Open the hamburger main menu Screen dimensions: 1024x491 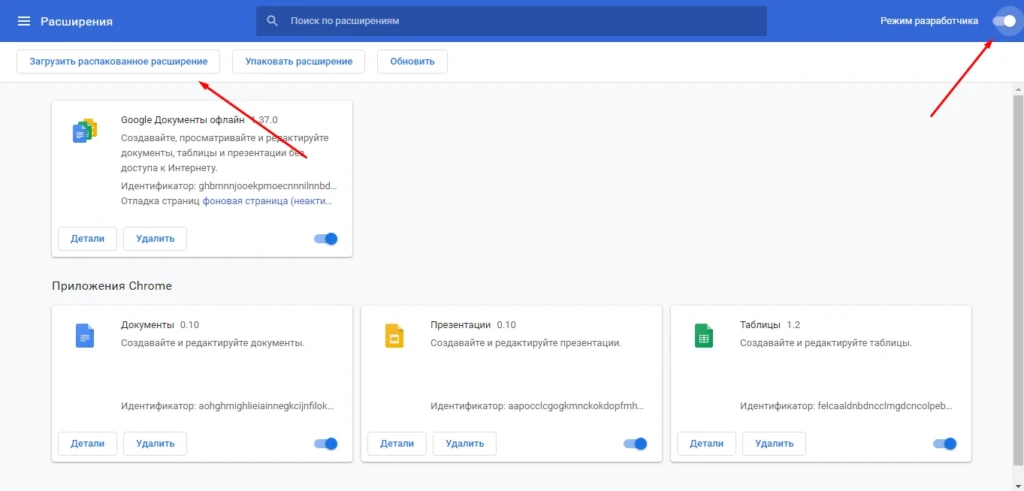click(x=24, y=22)
